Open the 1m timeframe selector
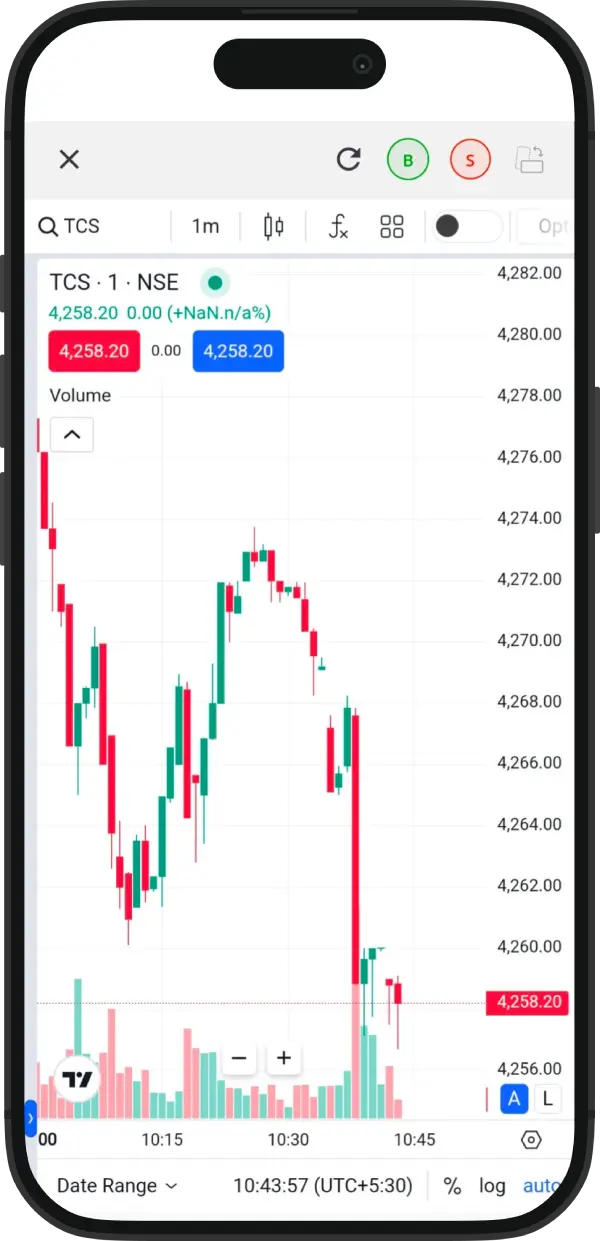Screen dimensions: 600x1241 [206, 226]
